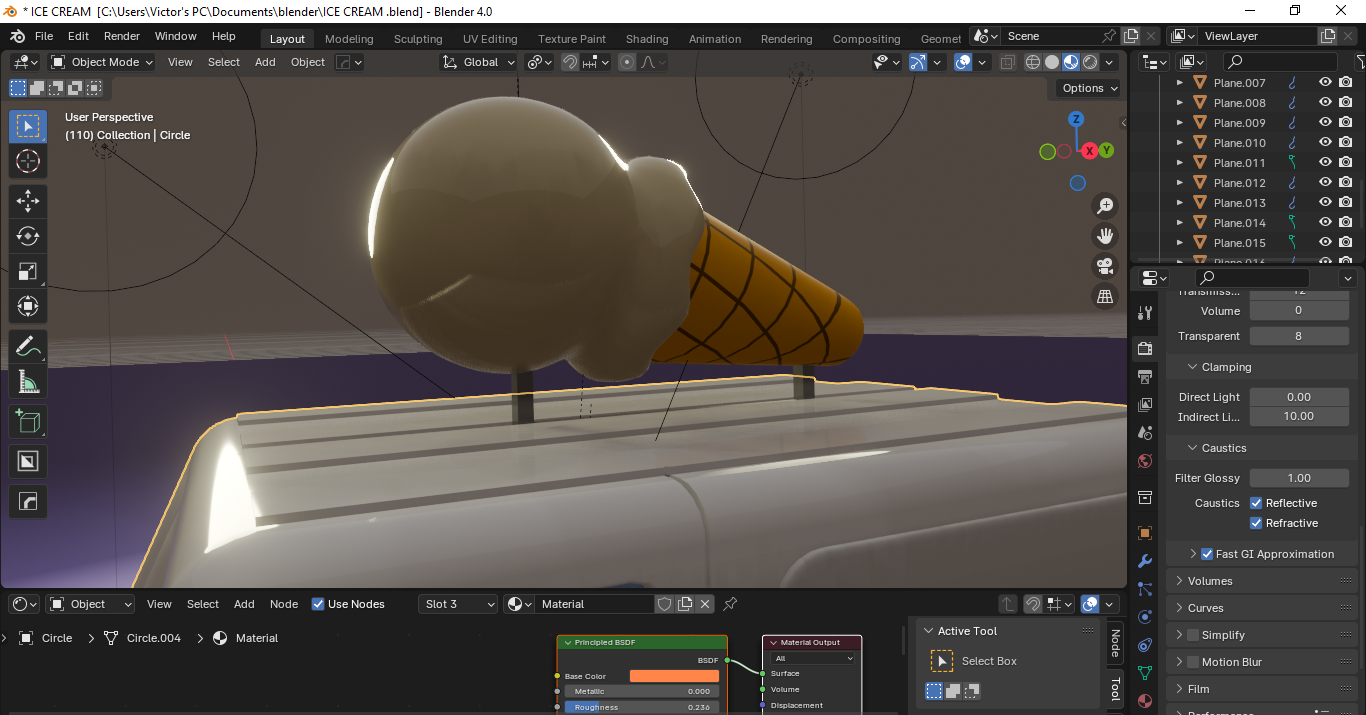Open viewport Options dropdown

[x=1089, y=88]
